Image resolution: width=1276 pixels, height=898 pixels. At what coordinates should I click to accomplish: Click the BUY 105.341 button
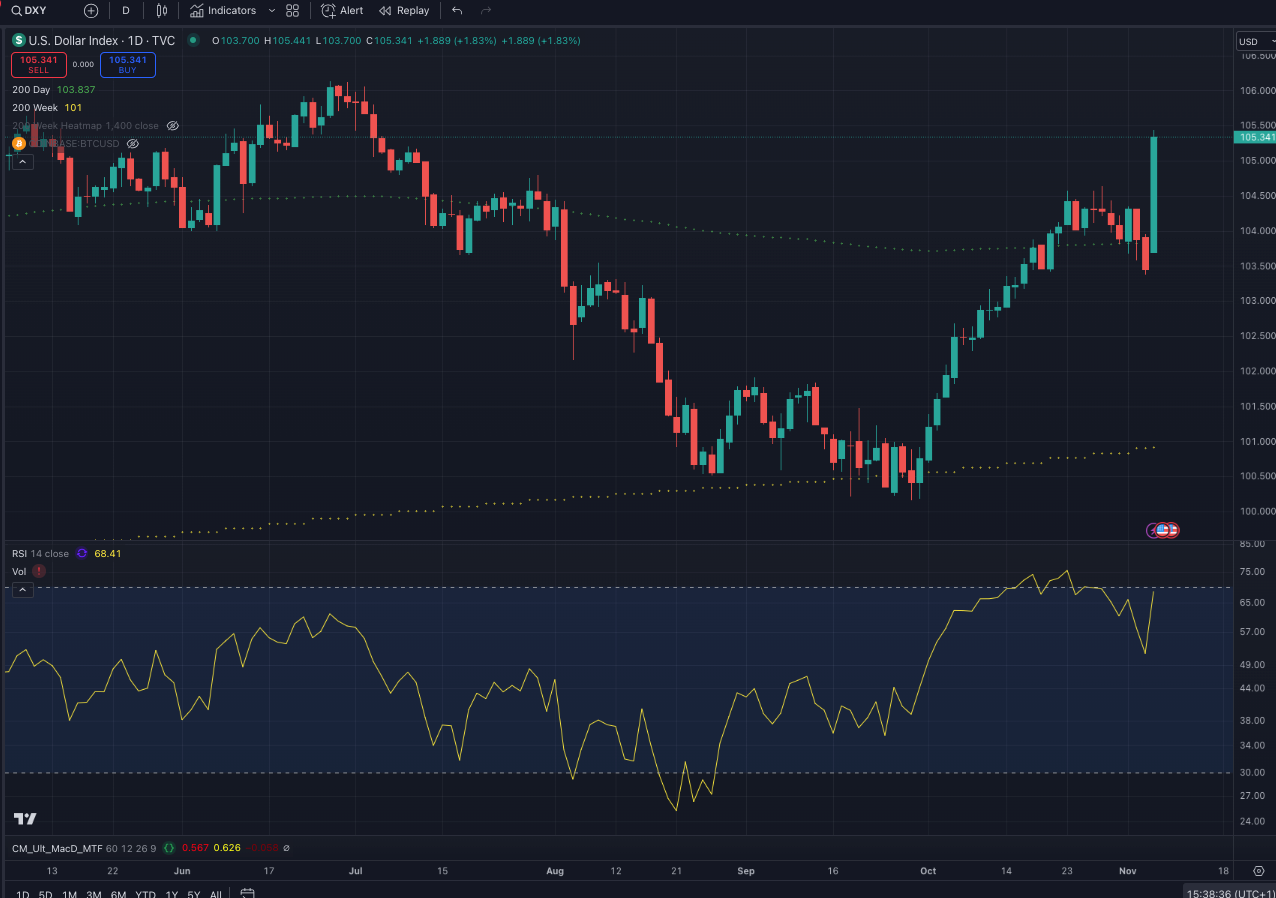(x=128, y=65)
